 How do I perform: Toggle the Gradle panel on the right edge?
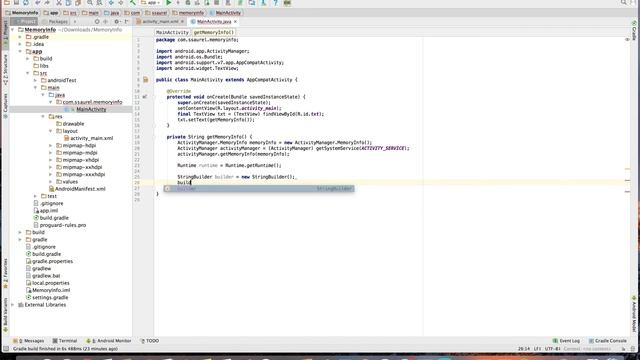pos(634,31)
